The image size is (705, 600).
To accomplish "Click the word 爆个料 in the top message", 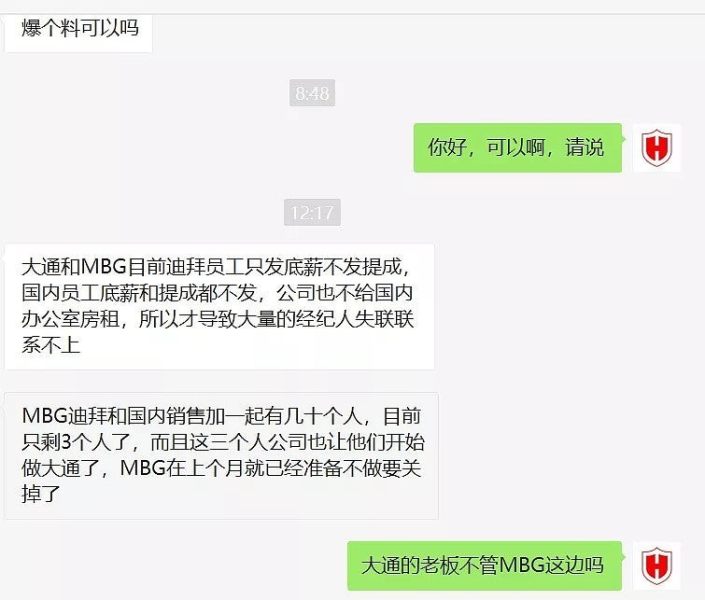I will pyautogui.click(x=50, y=28).
